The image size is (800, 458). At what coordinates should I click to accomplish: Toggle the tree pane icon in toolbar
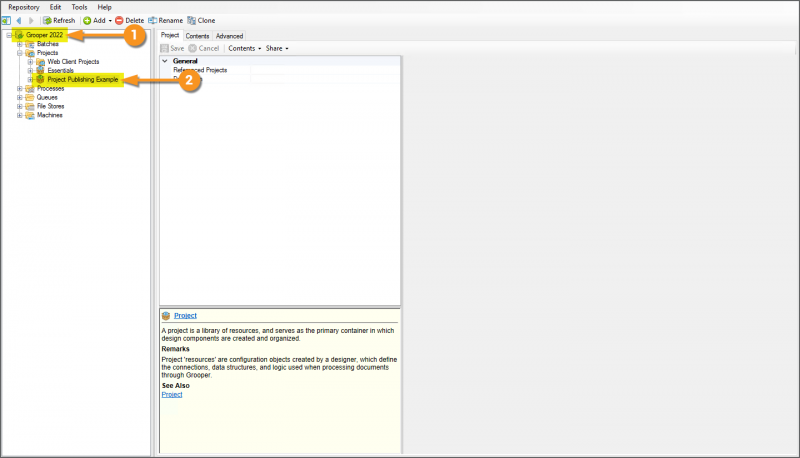(6, 20)
